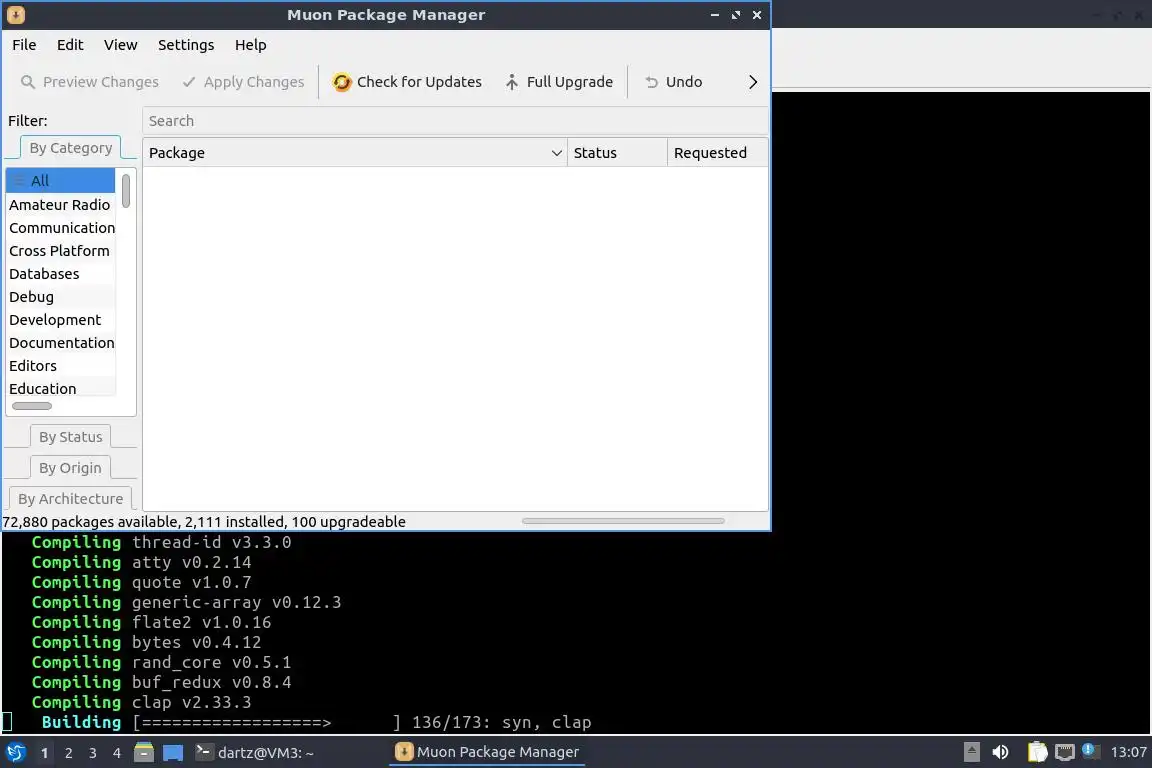
Task: Click the package Search field
Action: (x=455, y=121)
